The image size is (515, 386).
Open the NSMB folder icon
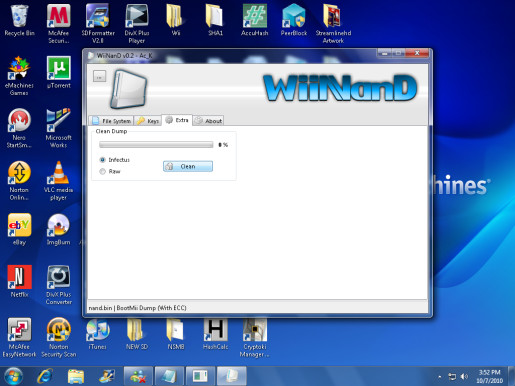click(x=176, y=334)
